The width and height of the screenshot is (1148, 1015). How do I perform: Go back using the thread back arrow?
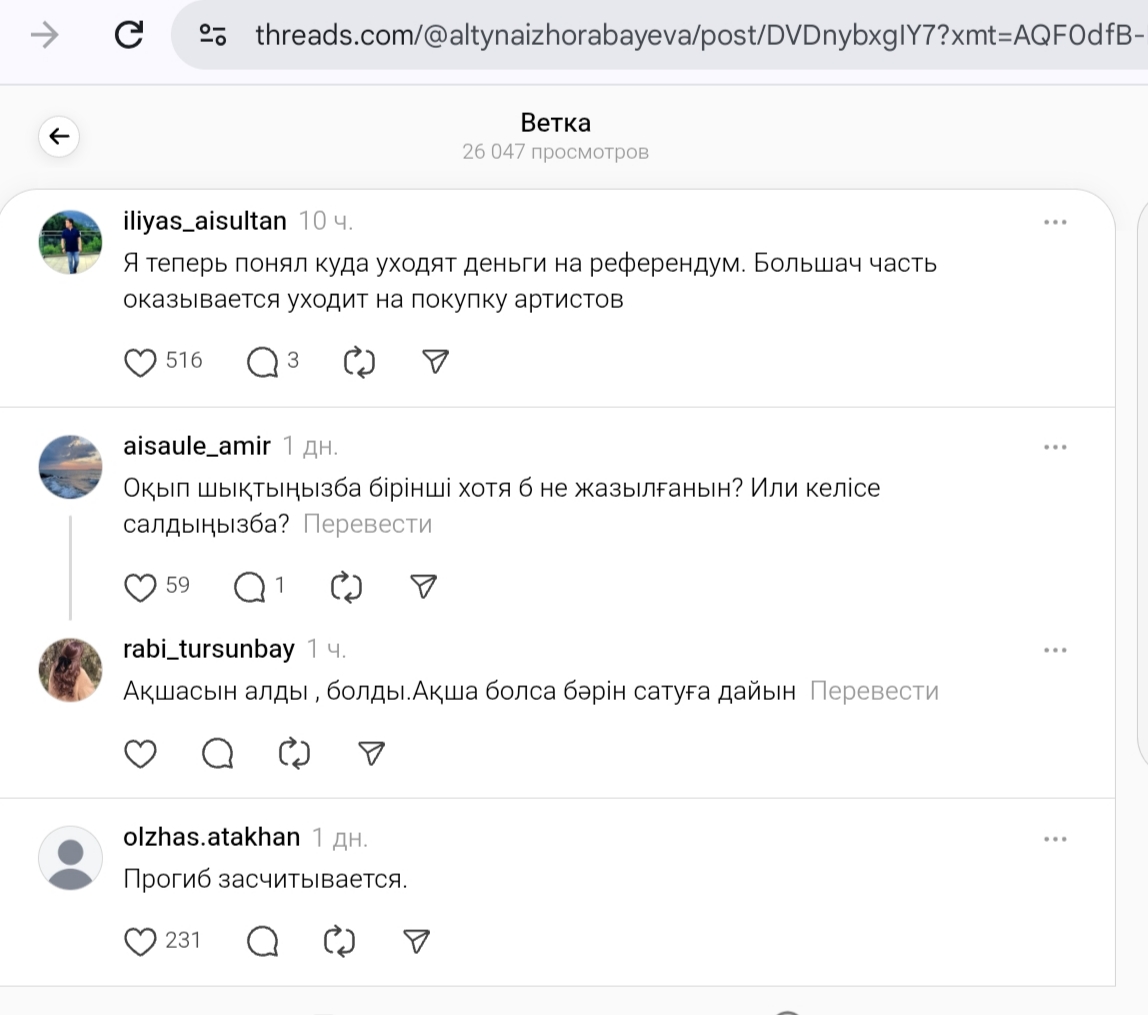(x=59, y=136)
